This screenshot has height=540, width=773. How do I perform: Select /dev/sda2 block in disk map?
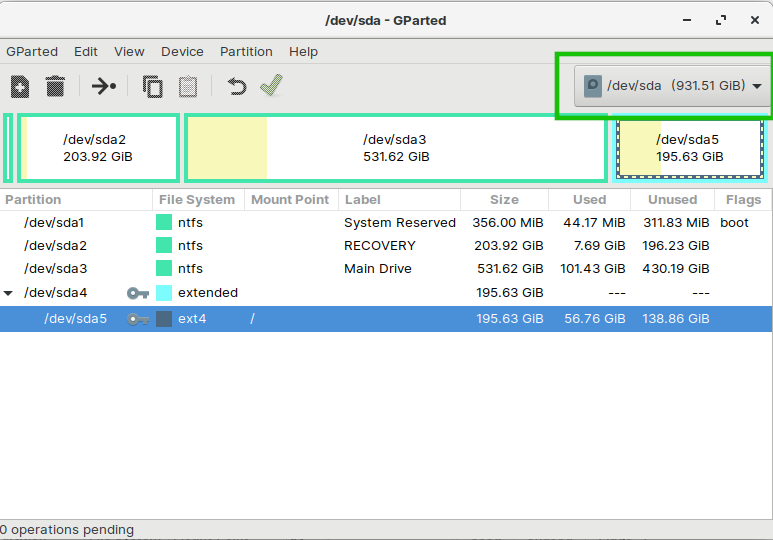coord(98,148)
